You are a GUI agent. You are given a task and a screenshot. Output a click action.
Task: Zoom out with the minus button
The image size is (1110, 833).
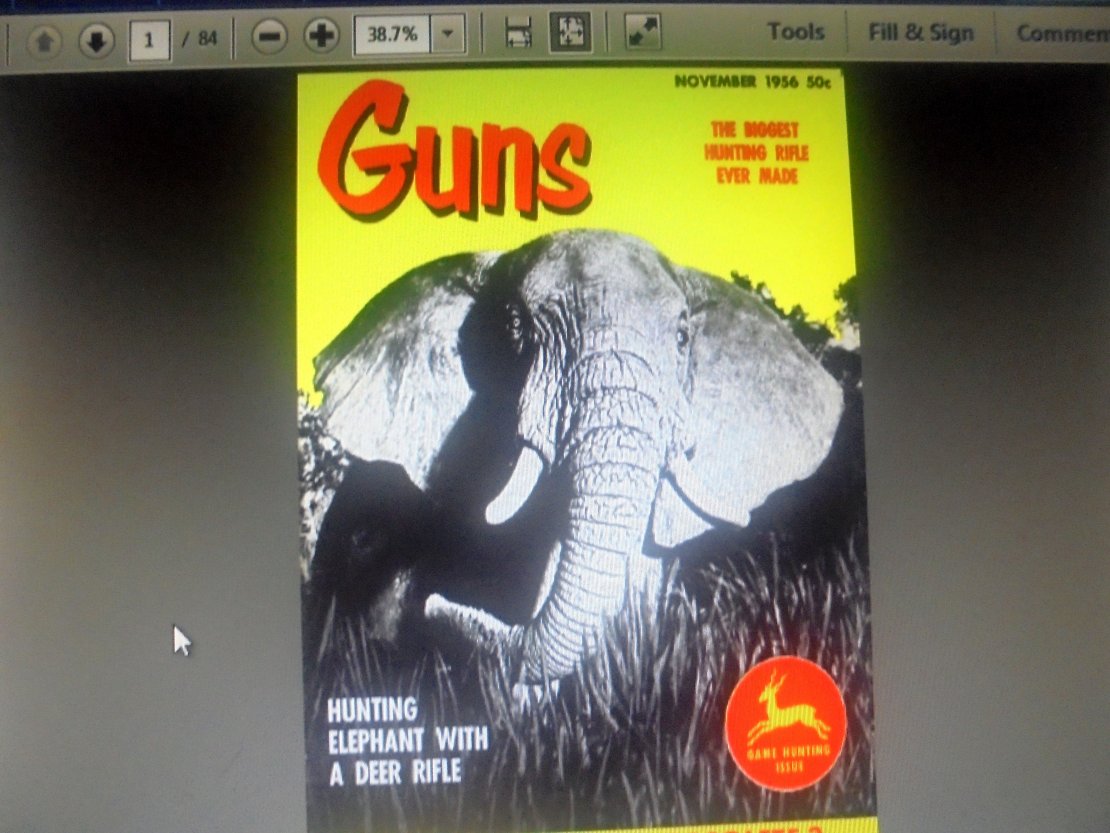[x=270, y=36]
